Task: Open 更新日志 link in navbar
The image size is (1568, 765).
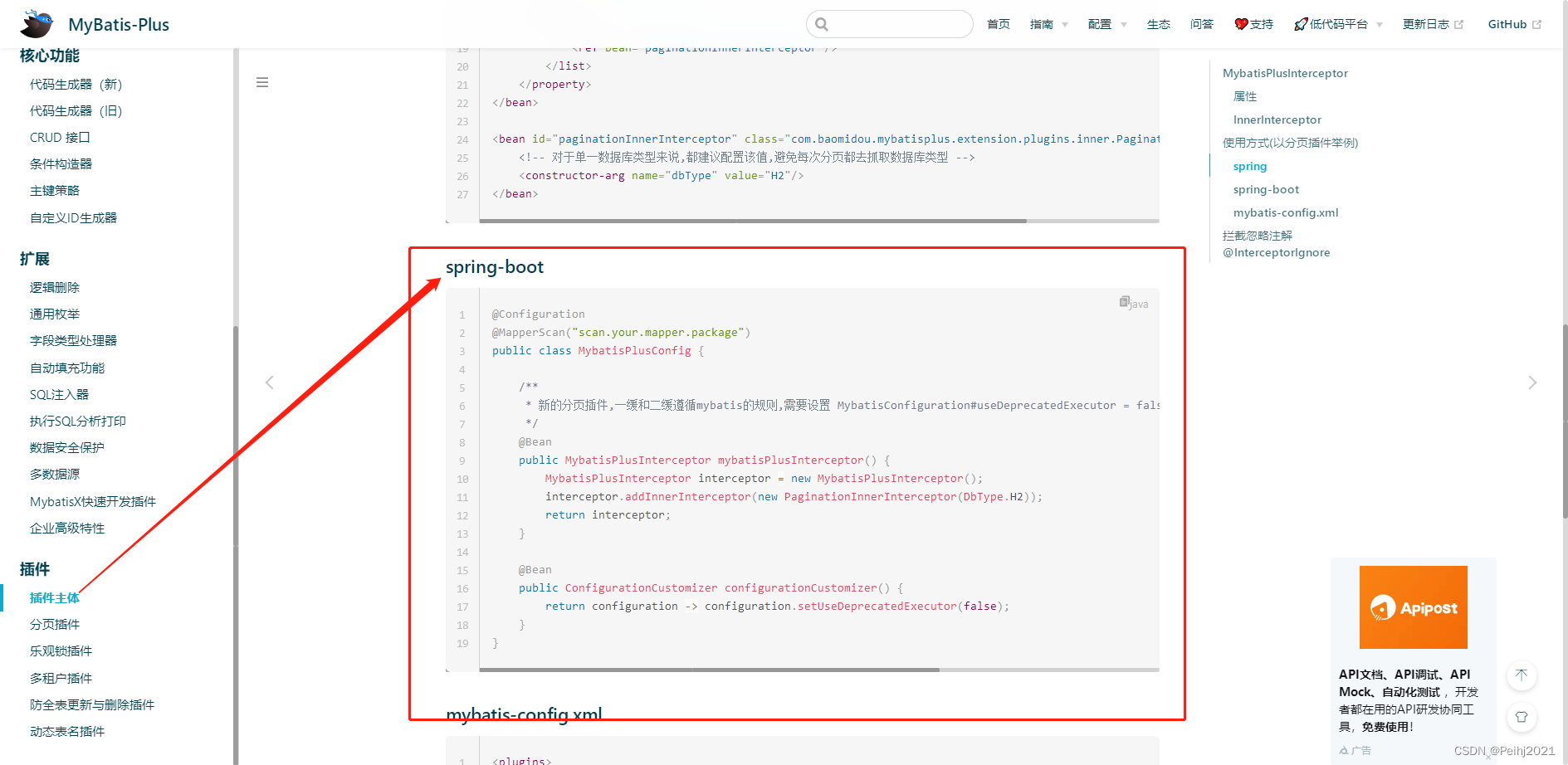Action: [x=1426, y=24]
